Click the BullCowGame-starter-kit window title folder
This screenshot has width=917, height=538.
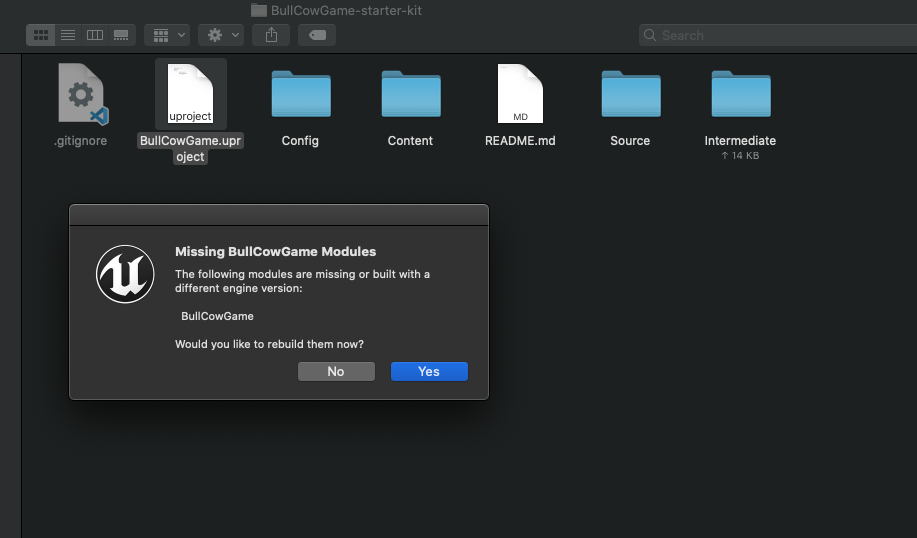tap(260, 10)
